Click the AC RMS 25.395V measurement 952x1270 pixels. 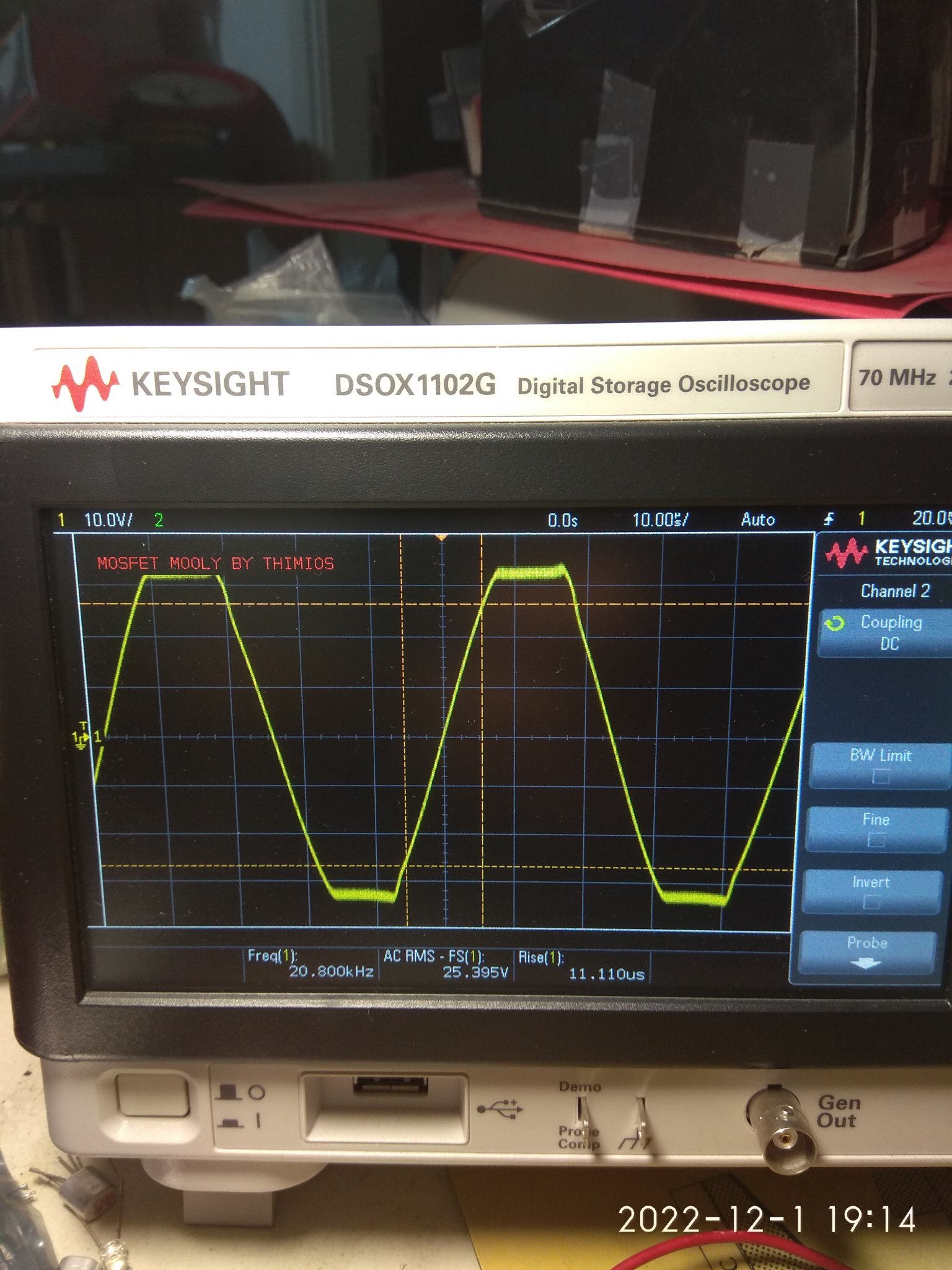446,964
